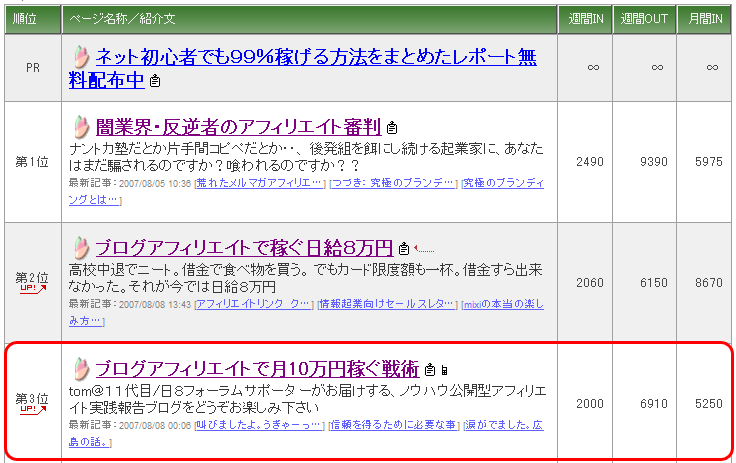Click the PR label in the rank column
This screenshot has width=736, height=463.
tap(33, 68)
